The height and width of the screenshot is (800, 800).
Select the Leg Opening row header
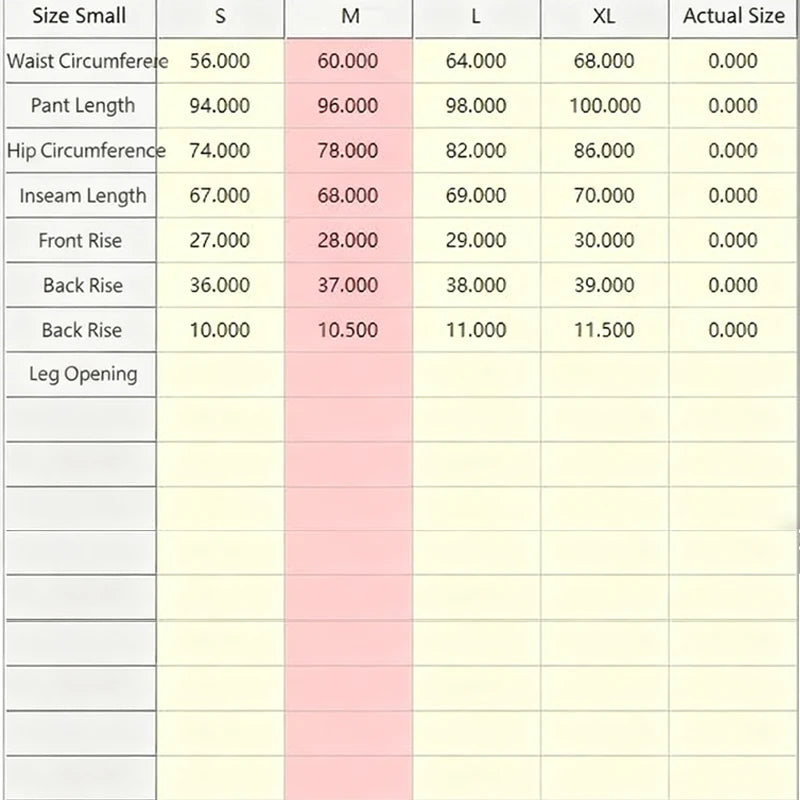point(80,374)
